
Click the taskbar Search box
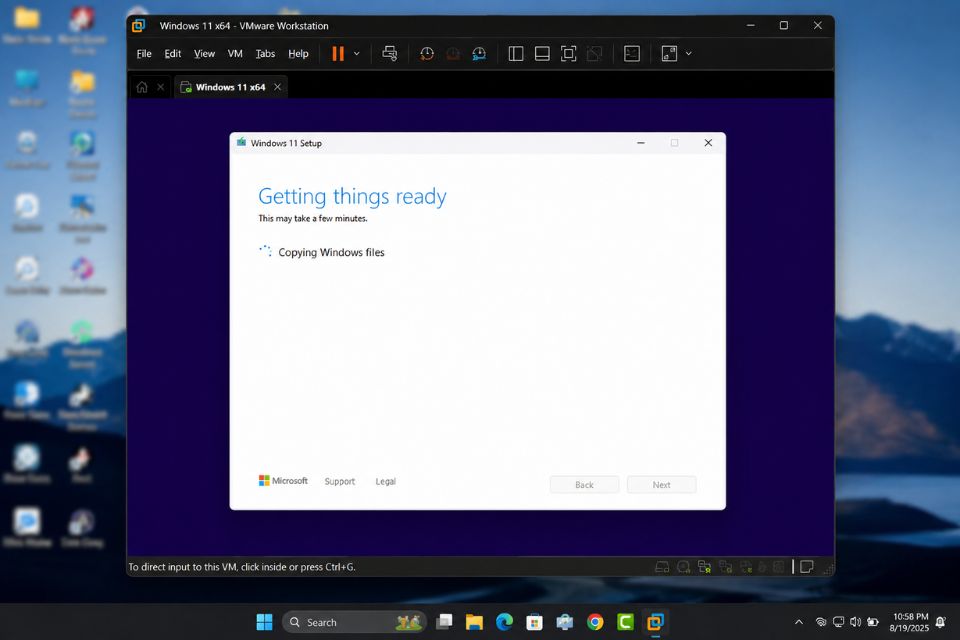(354, 622)
